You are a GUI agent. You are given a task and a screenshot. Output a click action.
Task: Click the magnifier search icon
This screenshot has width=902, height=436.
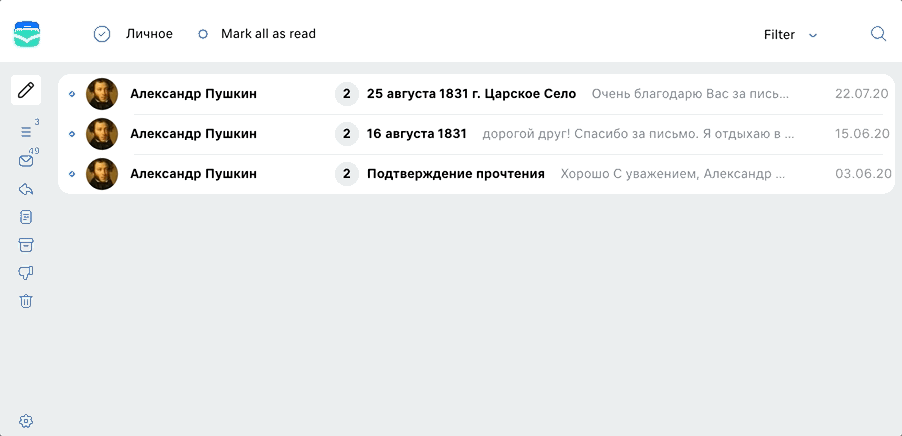[878, 34]
